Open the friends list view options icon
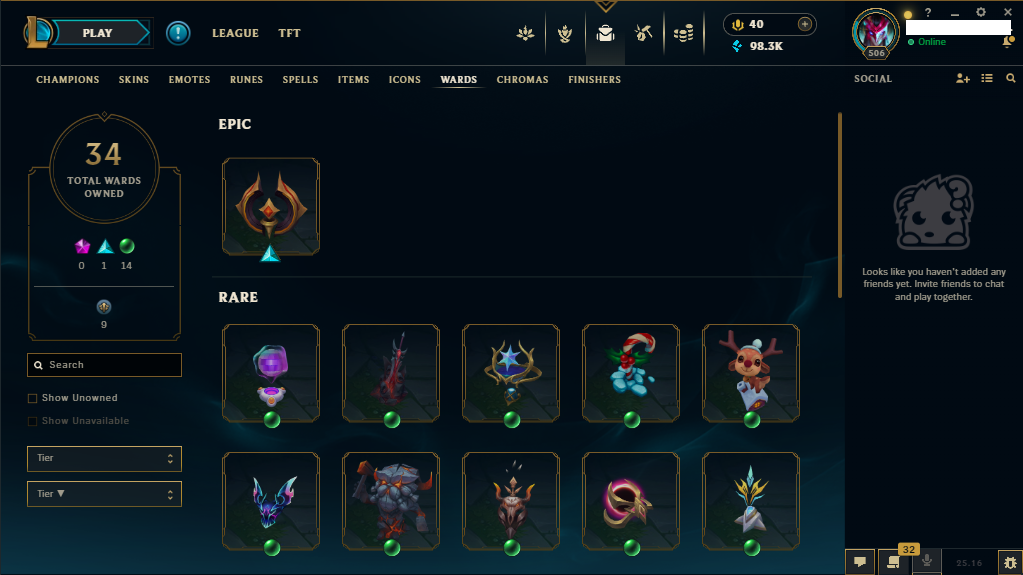The image size is (1023, 575). 986,78
